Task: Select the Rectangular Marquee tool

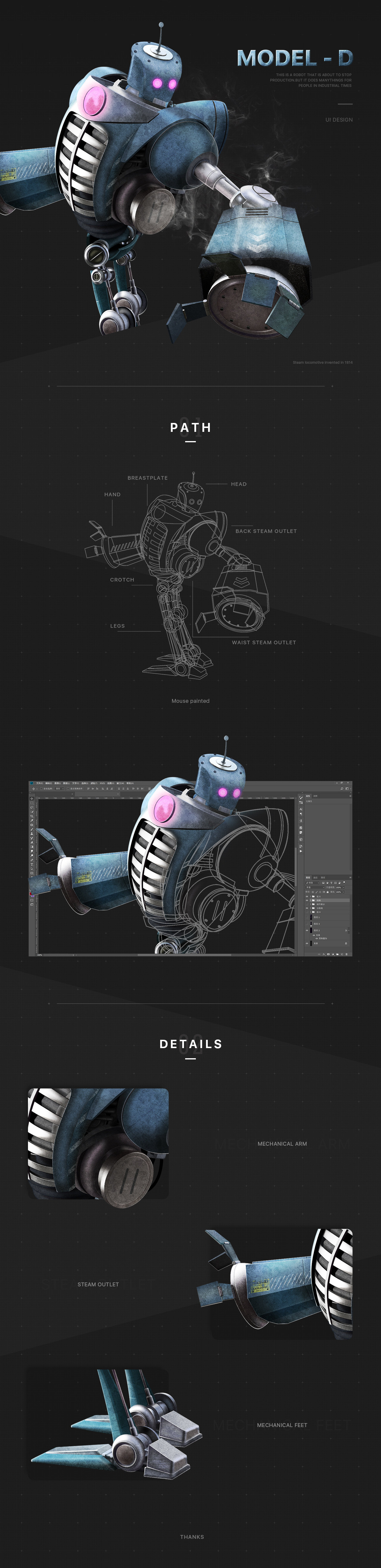Action: (32, 803)
